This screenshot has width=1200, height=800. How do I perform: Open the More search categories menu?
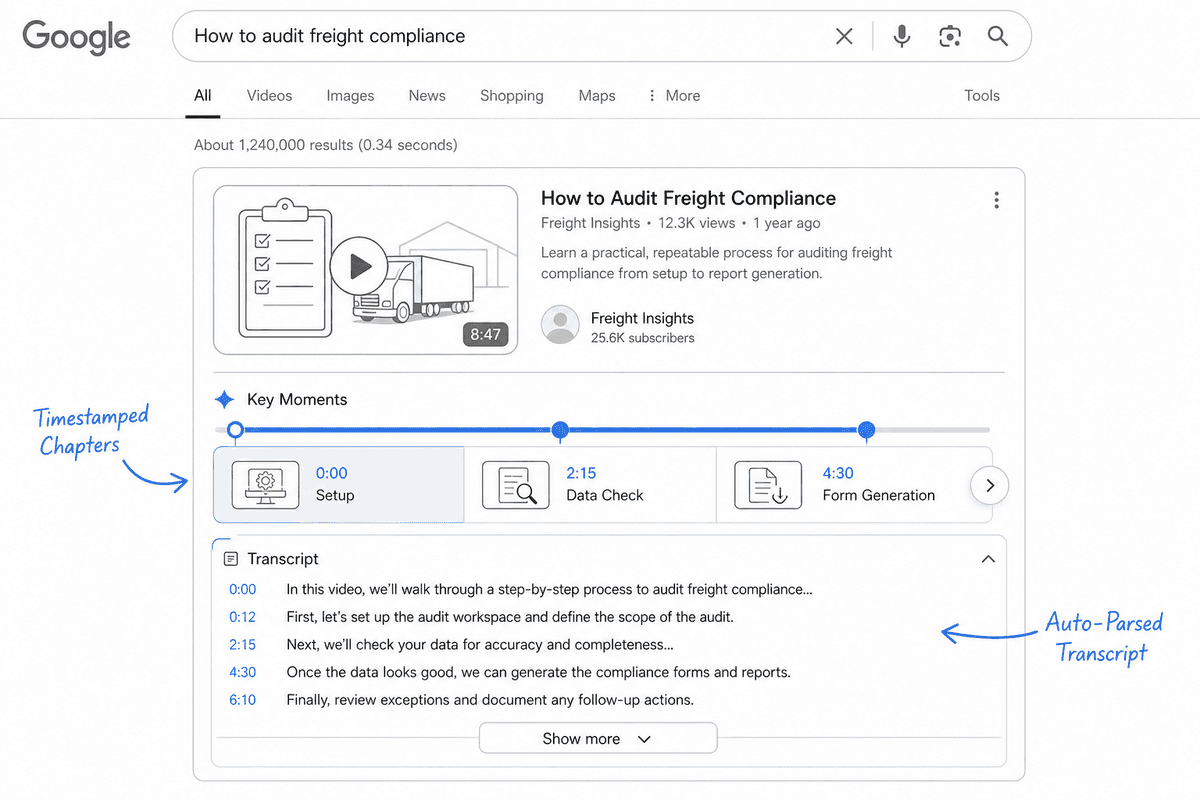674,96
